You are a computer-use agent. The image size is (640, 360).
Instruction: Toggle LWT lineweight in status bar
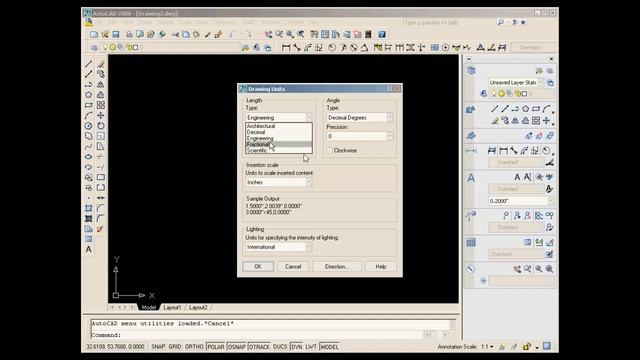pos(311,347)
